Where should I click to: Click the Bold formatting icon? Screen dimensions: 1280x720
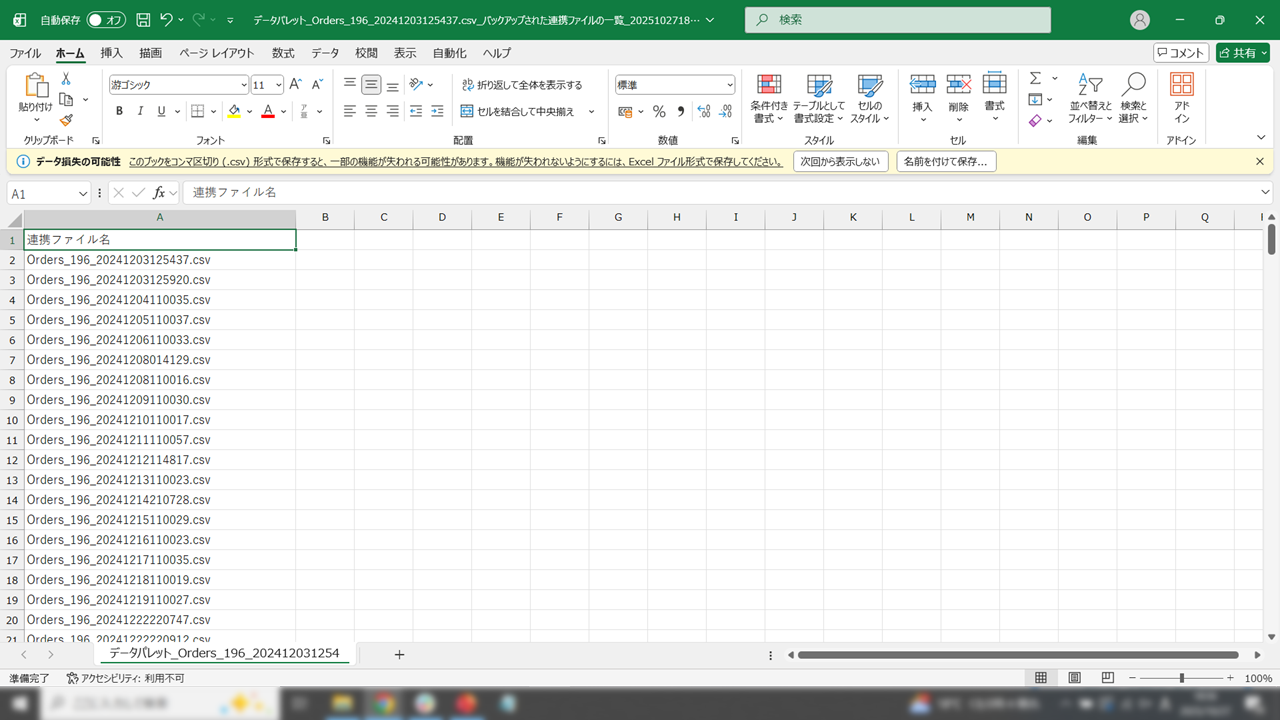pos(119,111)
